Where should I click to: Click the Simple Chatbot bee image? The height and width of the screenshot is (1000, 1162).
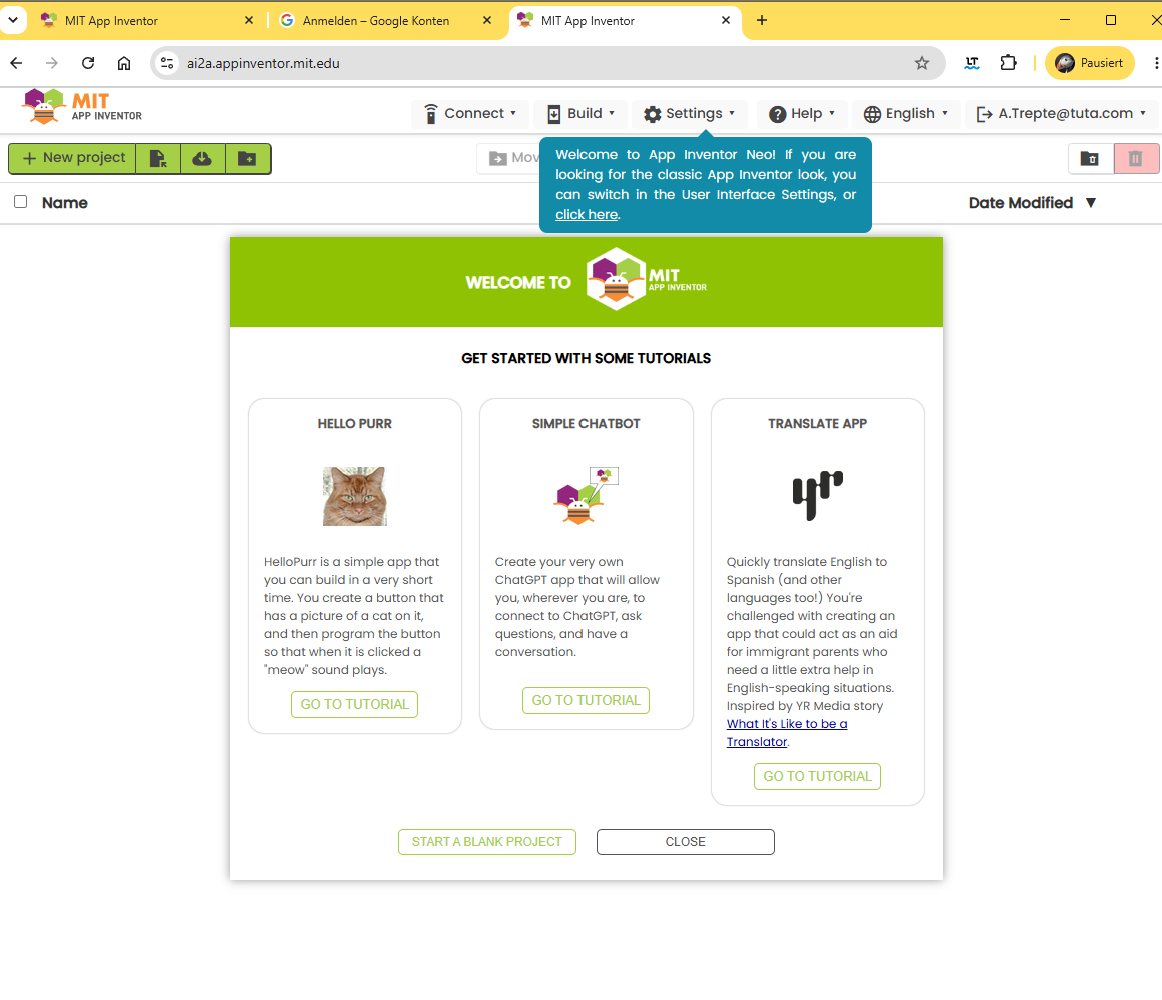585,496
